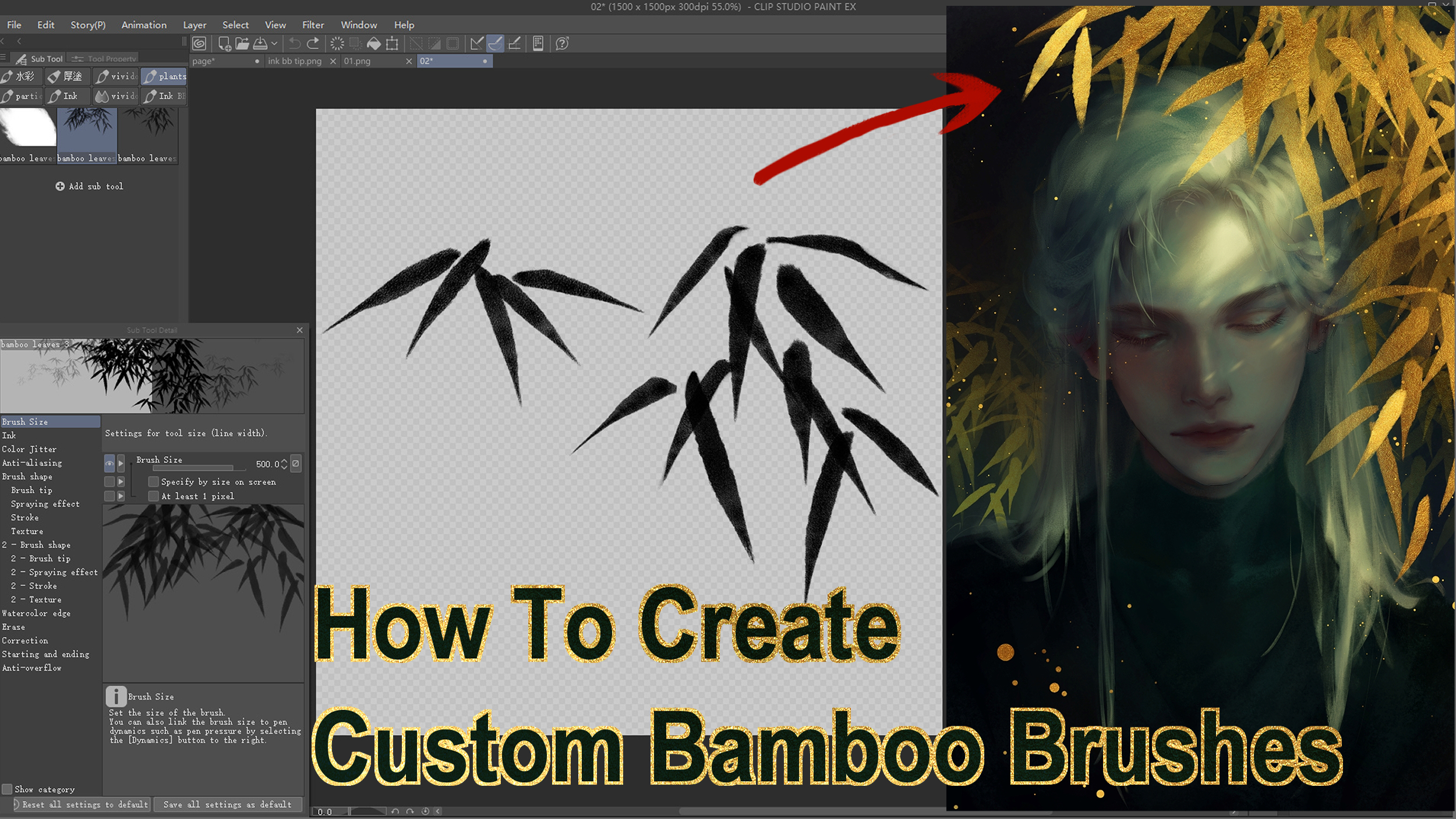Viewport: 1456px width, 819px height.
Task: Select the Color Jitter settings category
Action: pos(29,449)
